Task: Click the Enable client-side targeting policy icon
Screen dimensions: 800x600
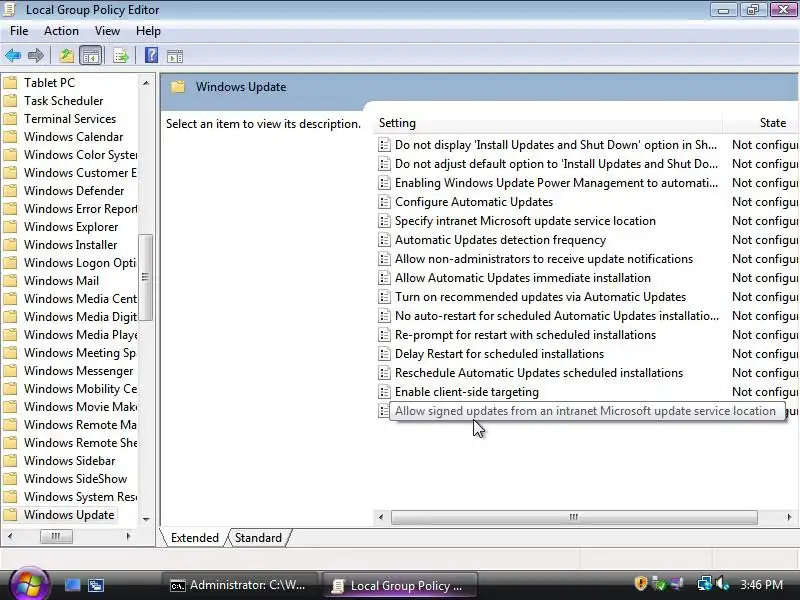Action: [x=384, y=392]
